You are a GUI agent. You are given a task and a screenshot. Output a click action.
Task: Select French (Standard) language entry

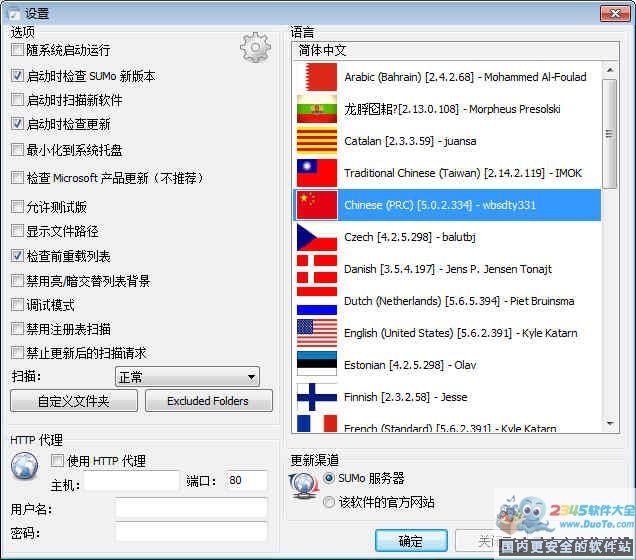coord(447,423)
